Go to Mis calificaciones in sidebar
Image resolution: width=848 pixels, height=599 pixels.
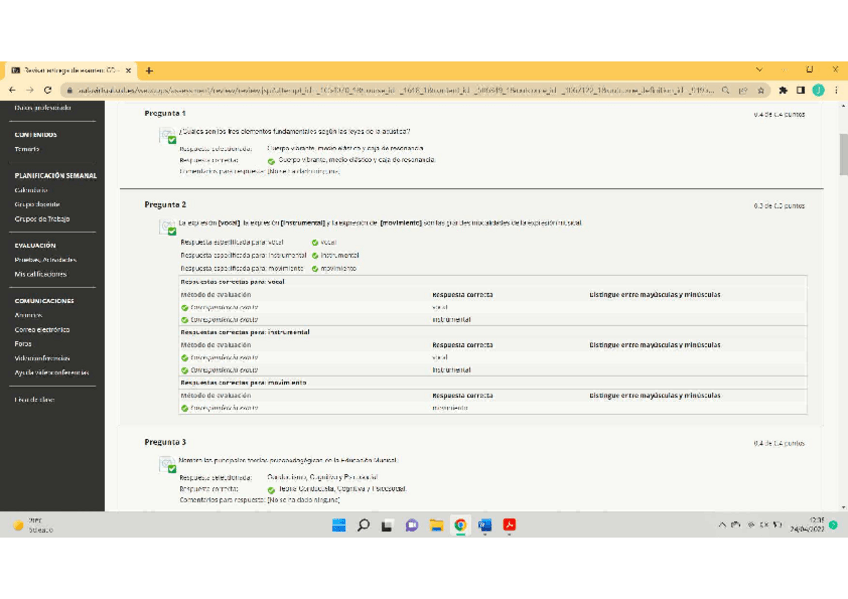coord(40,274)
